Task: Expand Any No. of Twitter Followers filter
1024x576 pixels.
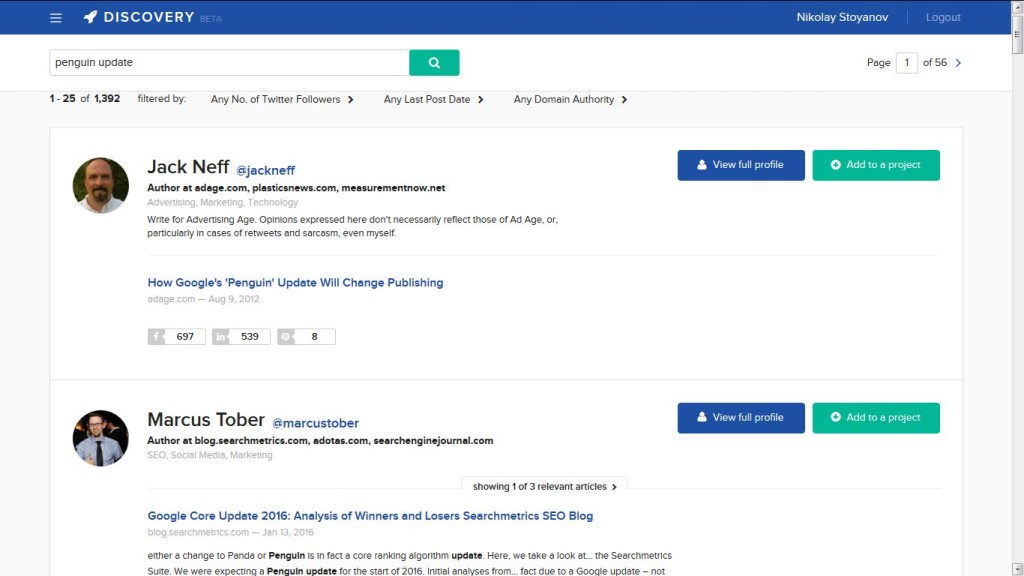Action: pos(282,100)
